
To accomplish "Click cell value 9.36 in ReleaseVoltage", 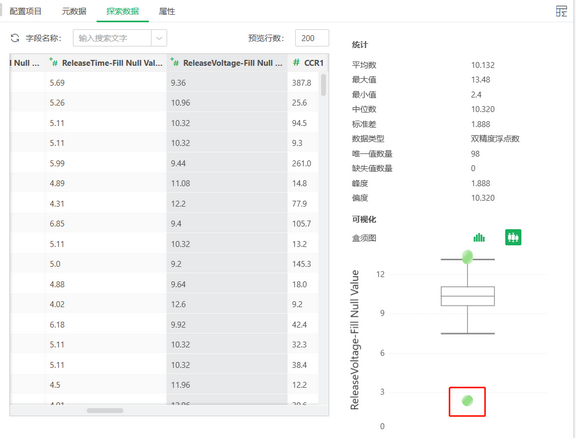I will point(178,83).
